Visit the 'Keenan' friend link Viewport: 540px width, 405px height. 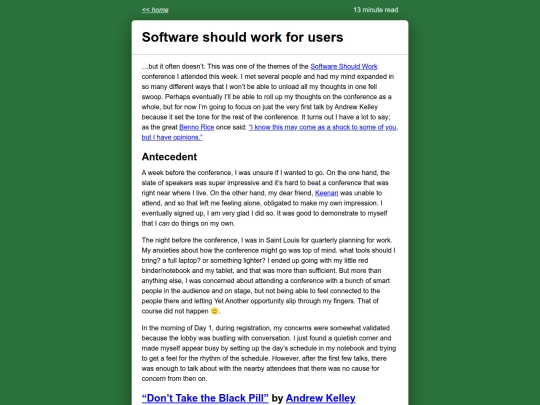[x=326, y=193]
